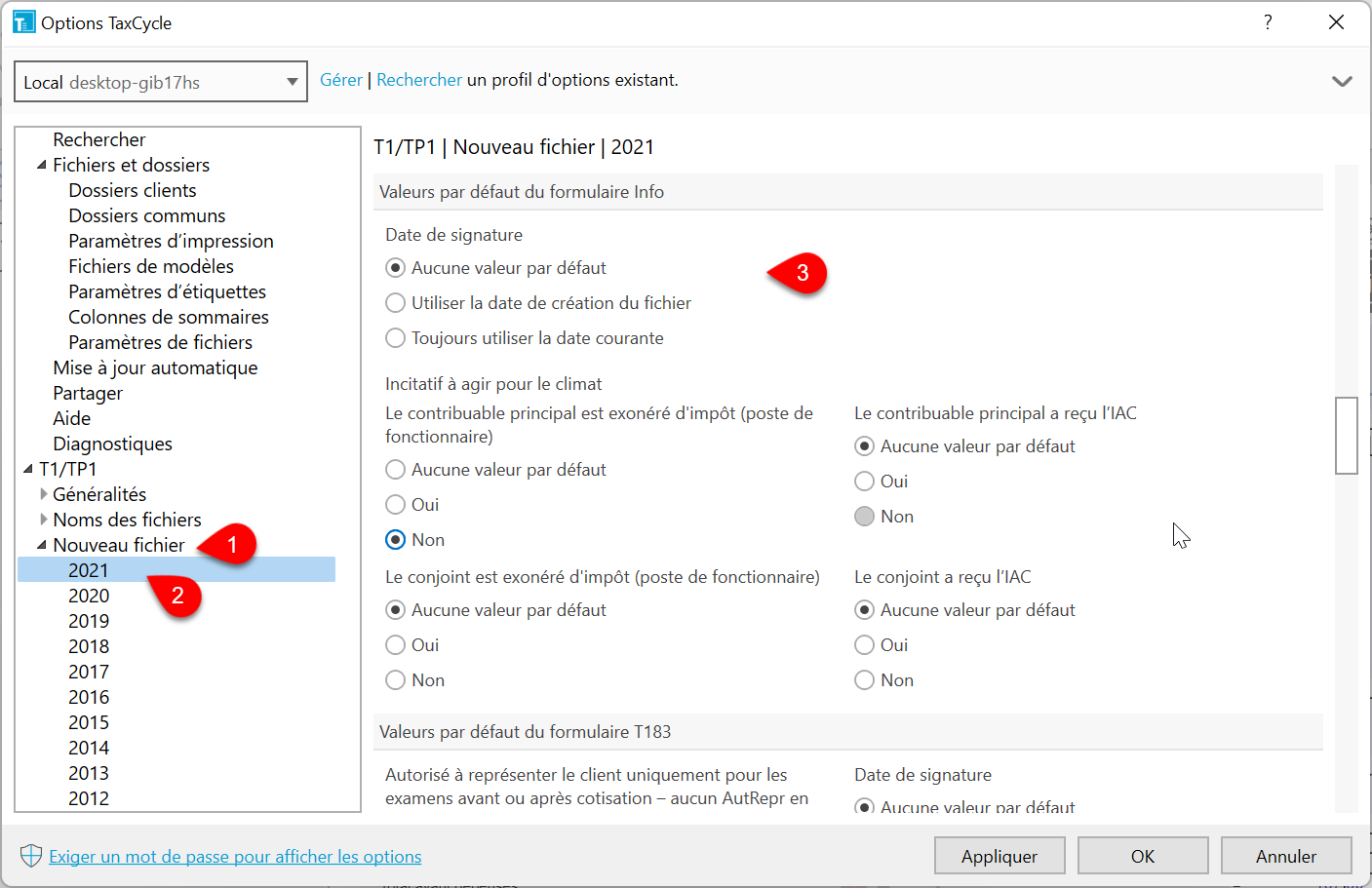Click the shield icon beside password link

point(31,856)
